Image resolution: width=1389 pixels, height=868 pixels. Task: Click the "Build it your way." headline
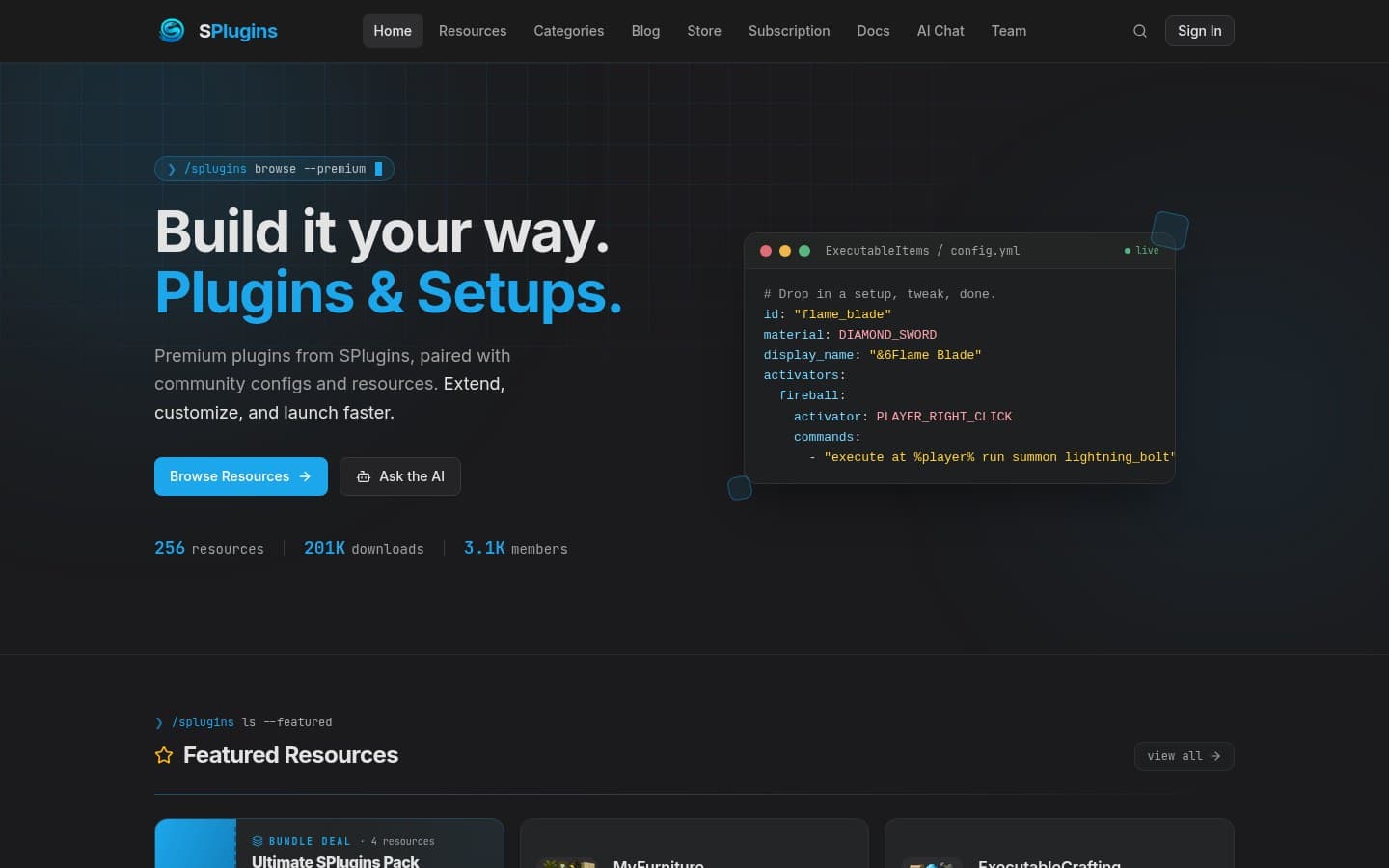[x=382, y=231]
